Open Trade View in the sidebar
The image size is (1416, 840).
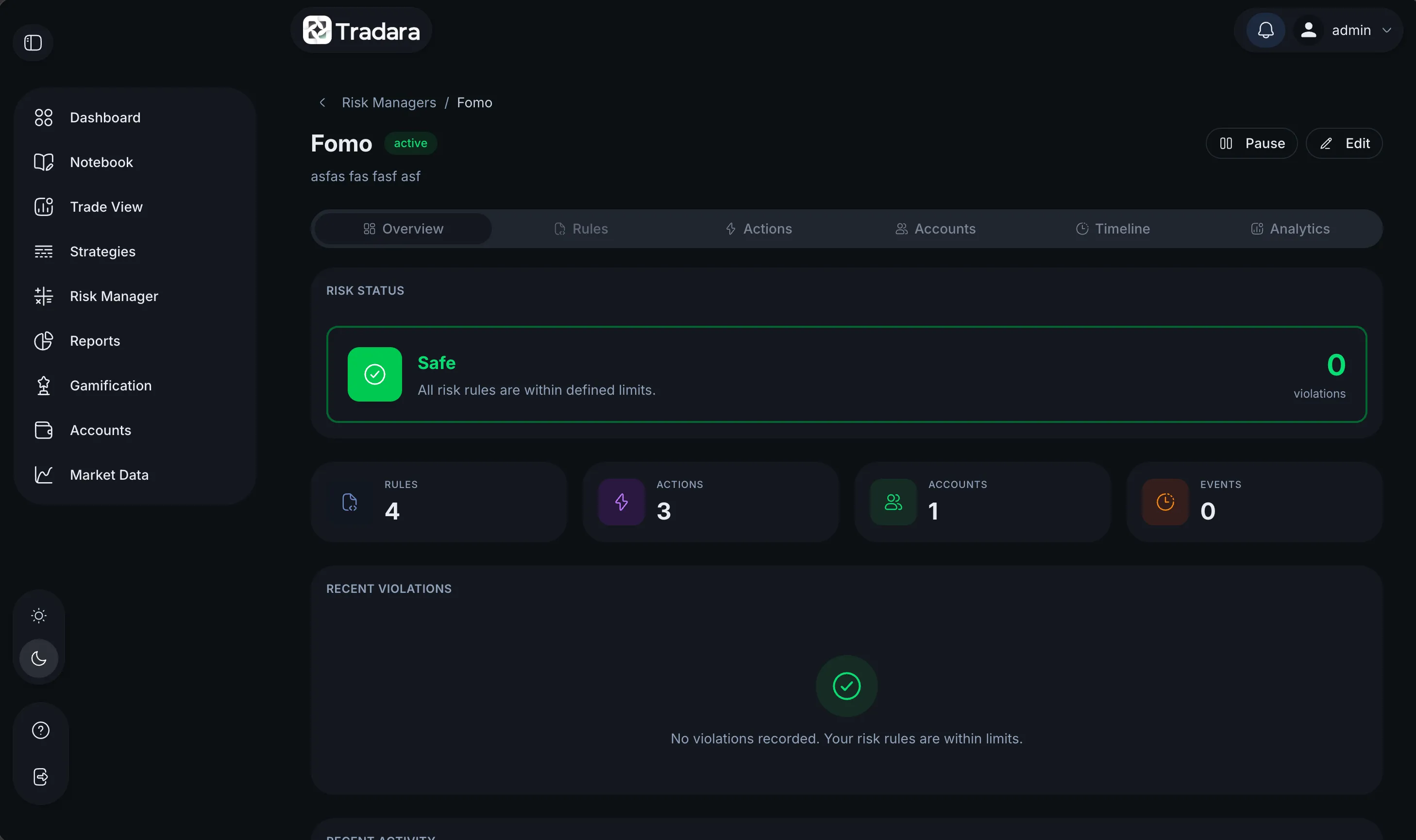pyautogui.click(x=106, y=207)
